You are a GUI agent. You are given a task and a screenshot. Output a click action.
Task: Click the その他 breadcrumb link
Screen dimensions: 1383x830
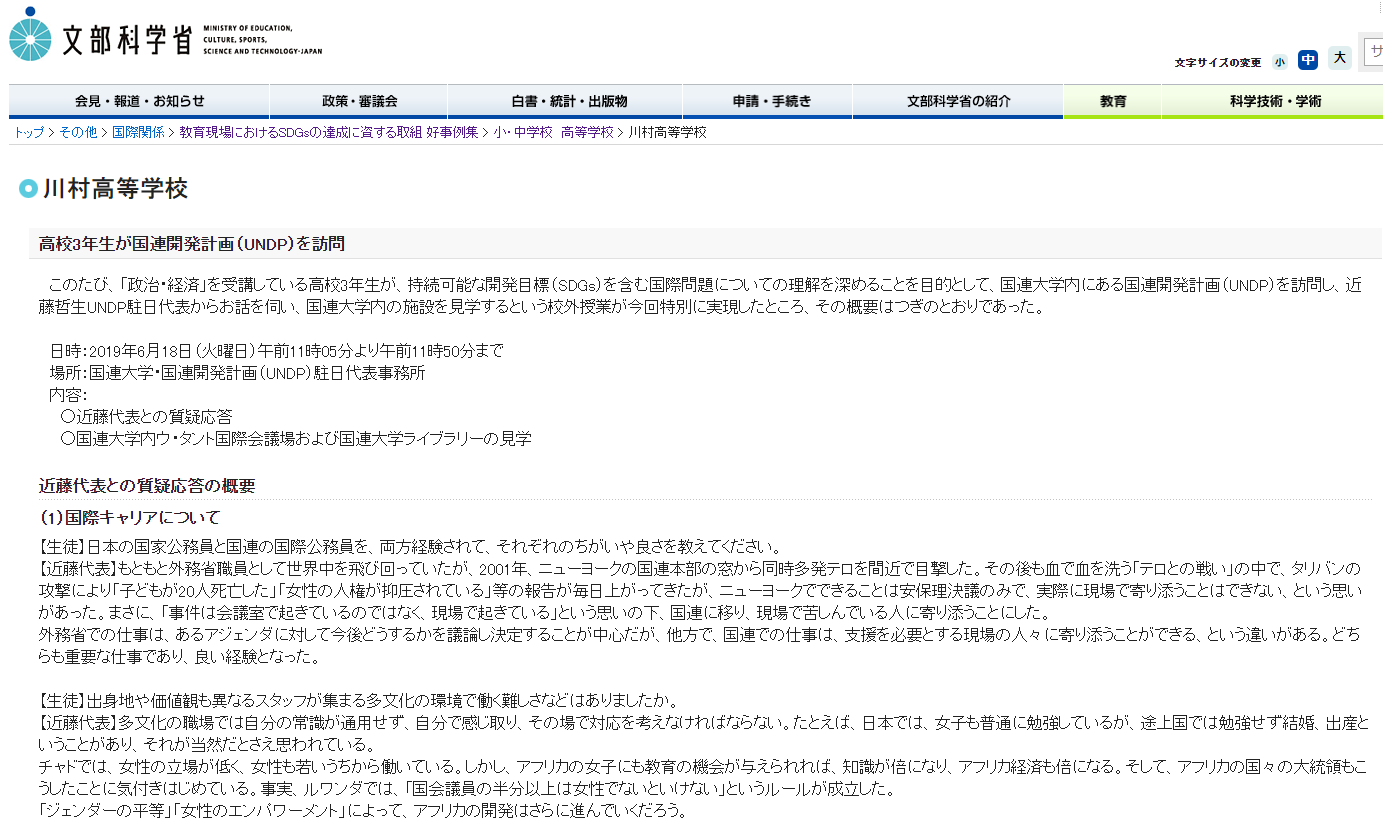[x=78, y=132]
